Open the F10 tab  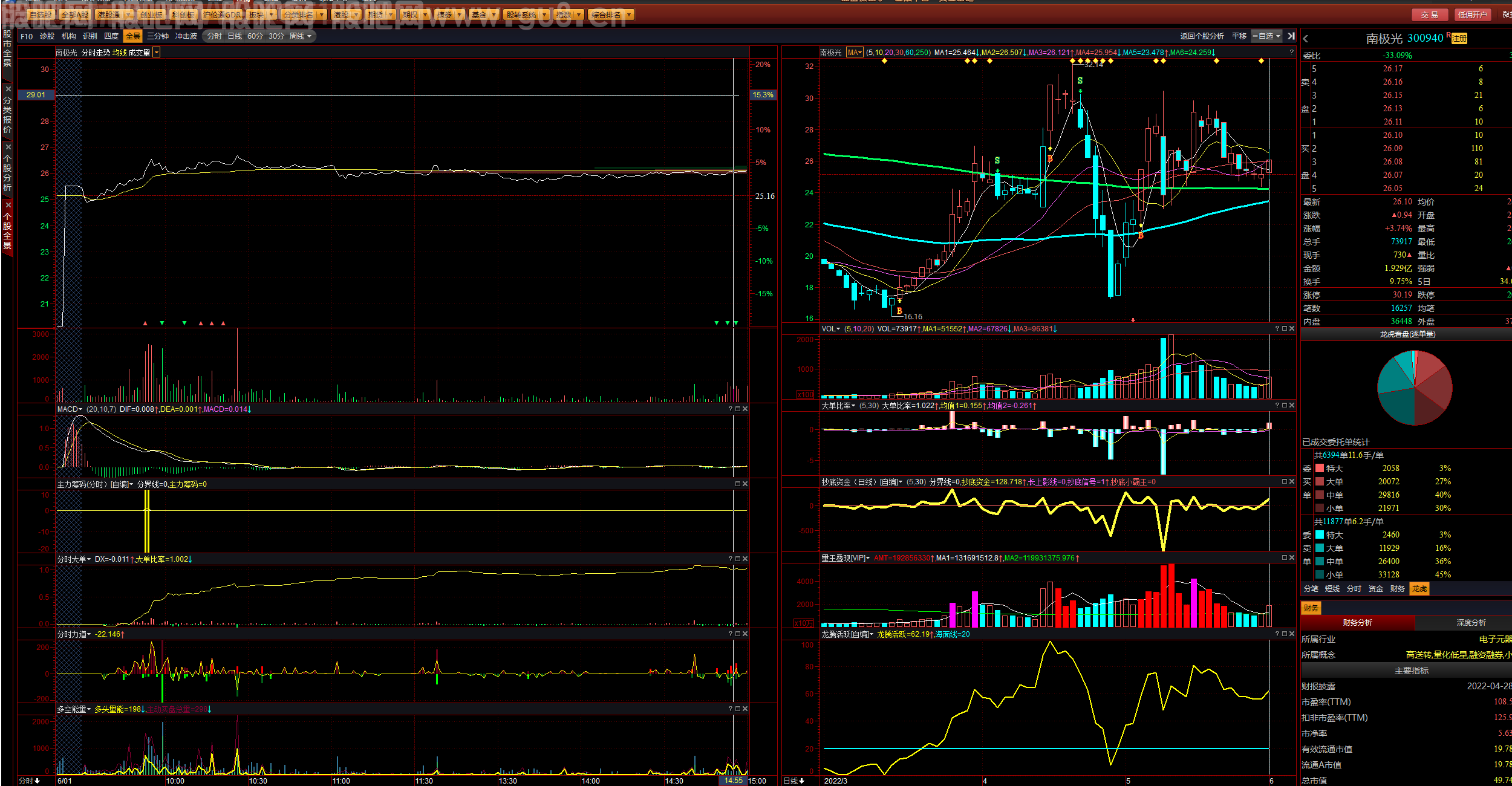point(27,36)
